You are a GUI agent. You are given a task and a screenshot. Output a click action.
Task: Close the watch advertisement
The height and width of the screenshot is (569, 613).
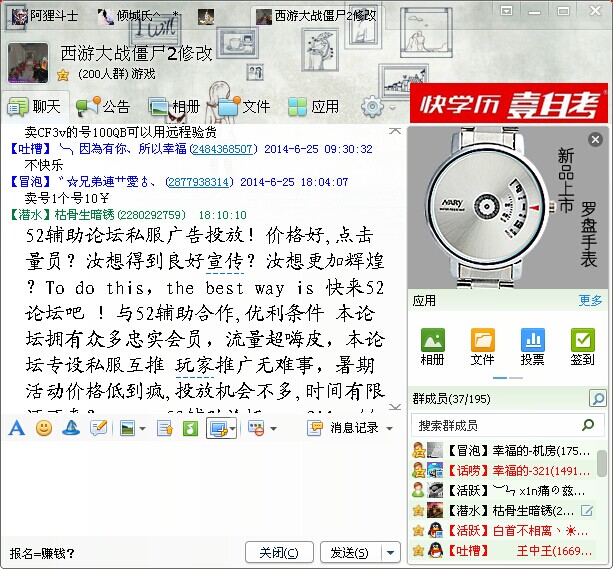[595, 140]
